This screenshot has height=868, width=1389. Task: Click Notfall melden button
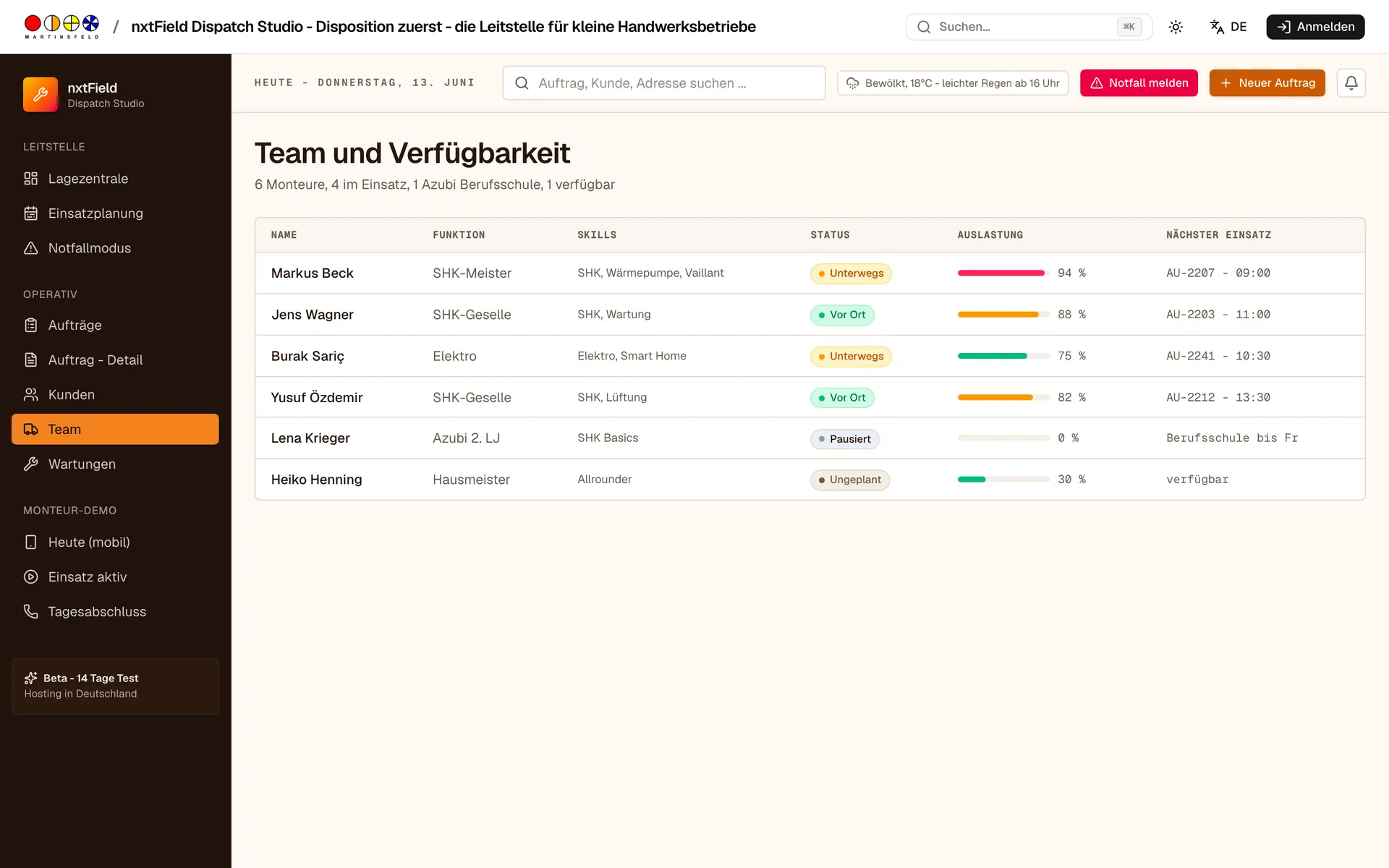tap(1139, 83)
